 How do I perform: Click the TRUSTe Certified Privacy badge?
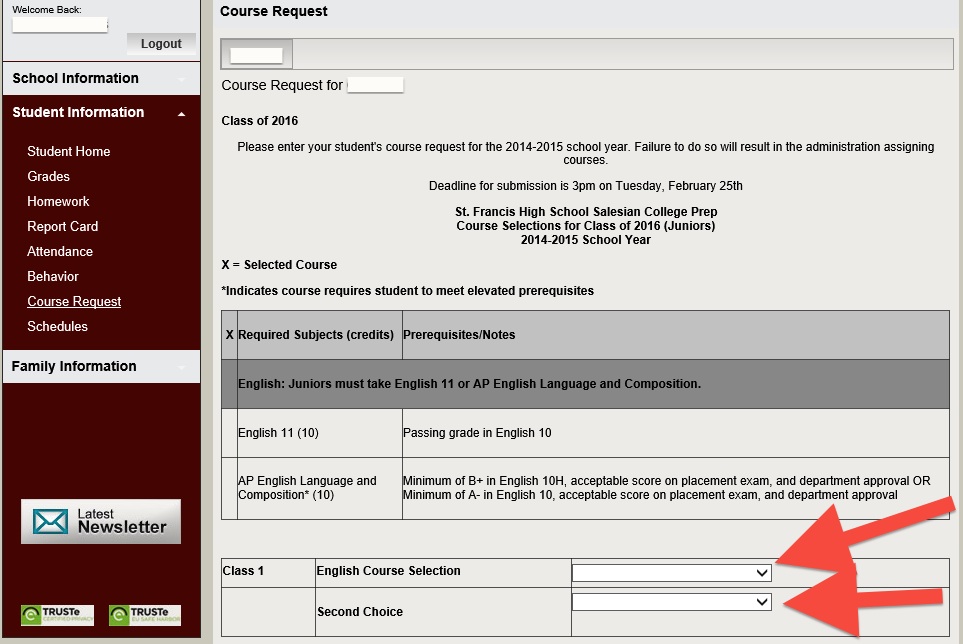pyautogui.click(x=57, y=615)
